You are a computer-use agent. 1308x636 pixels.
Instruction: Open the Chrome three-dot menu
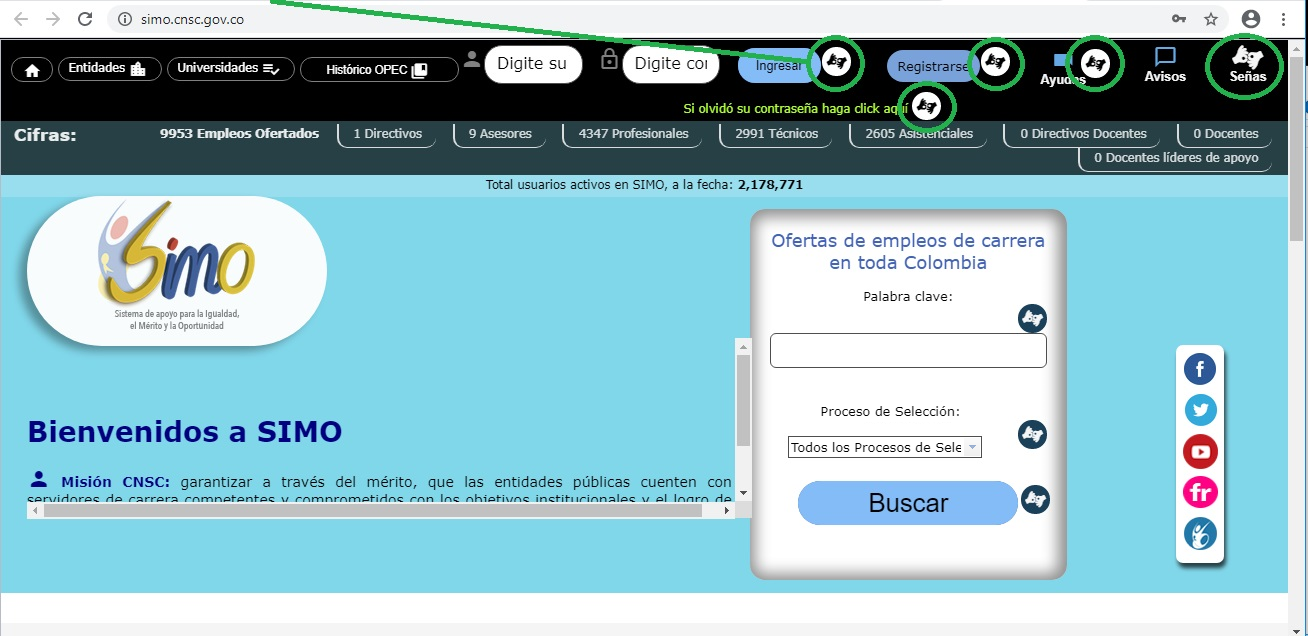click(x=1283, y=19)
